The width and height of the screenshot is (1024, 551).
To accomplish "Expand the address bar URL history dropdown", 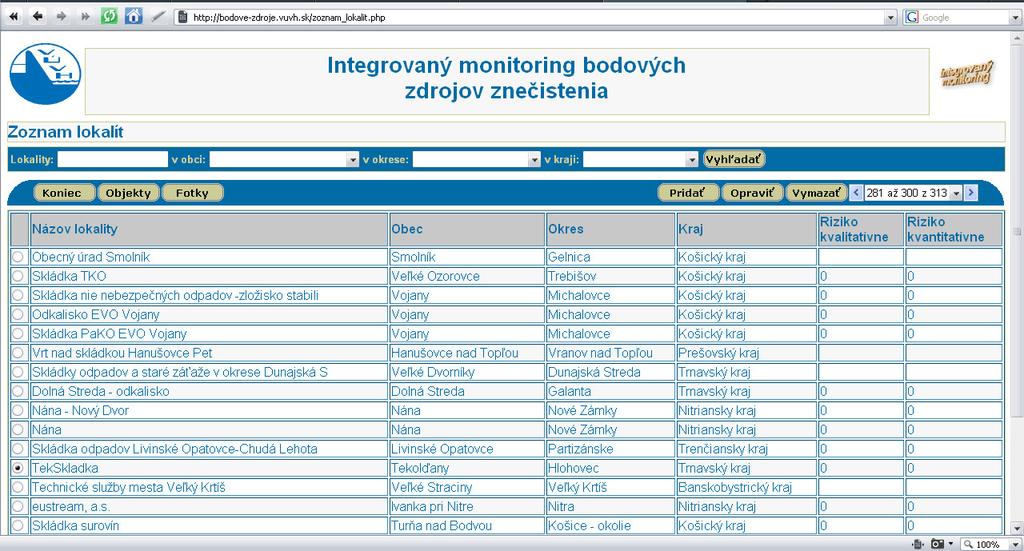I will point(890,18).
